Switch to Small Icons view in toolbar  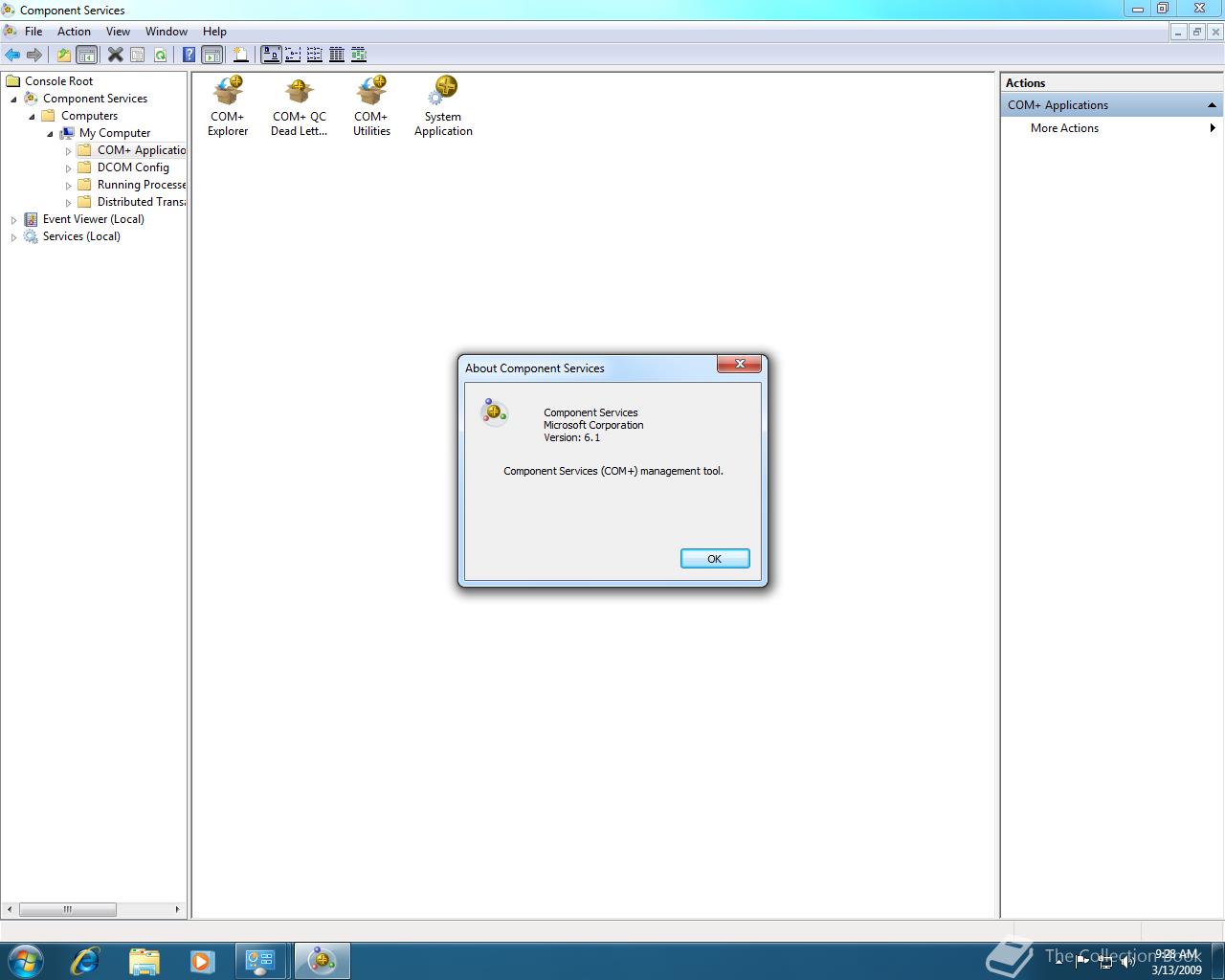coord(293,55)
